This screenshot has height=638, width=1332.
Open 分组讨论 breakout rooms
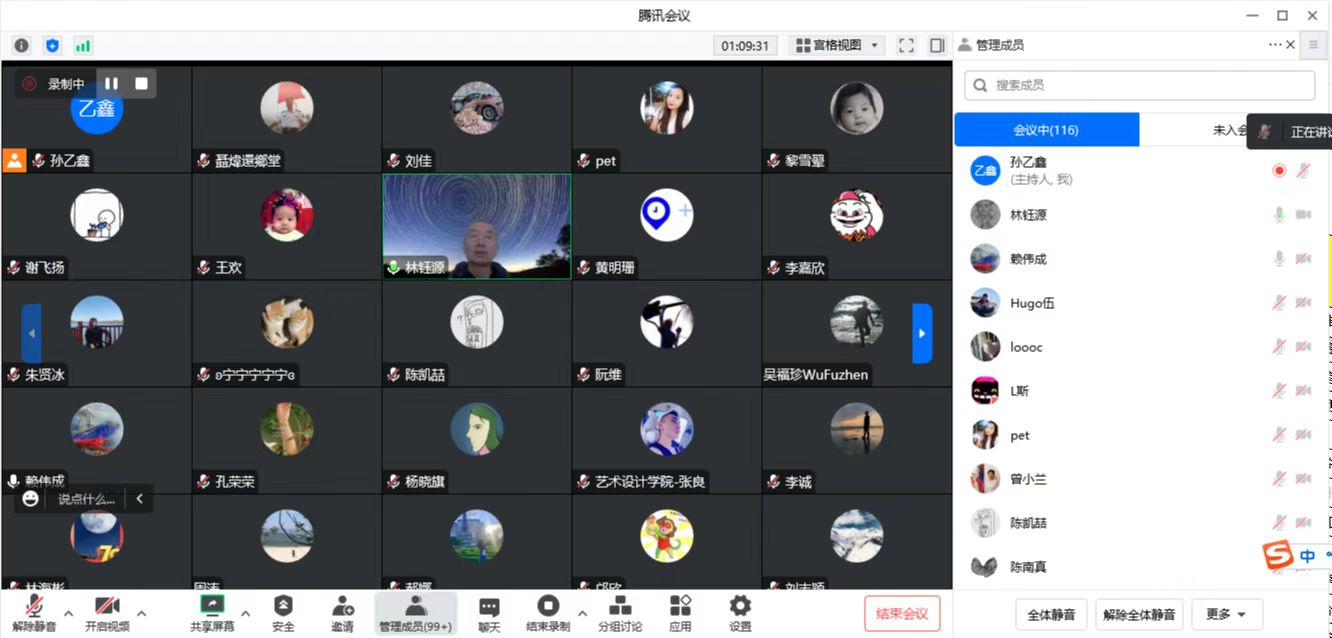[x=620, y=612]
